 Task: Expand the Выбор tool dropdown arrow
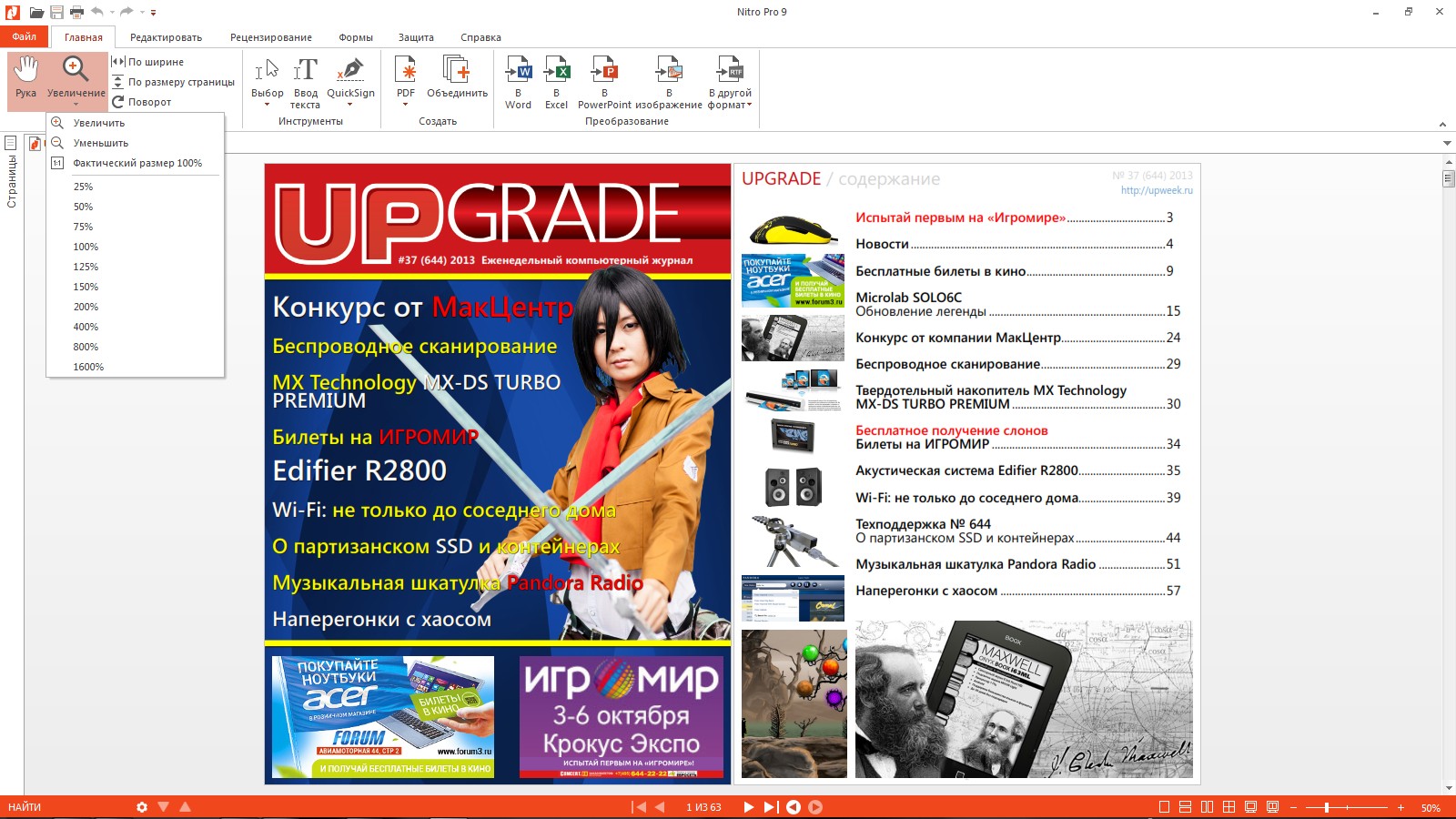pos(268,105)
